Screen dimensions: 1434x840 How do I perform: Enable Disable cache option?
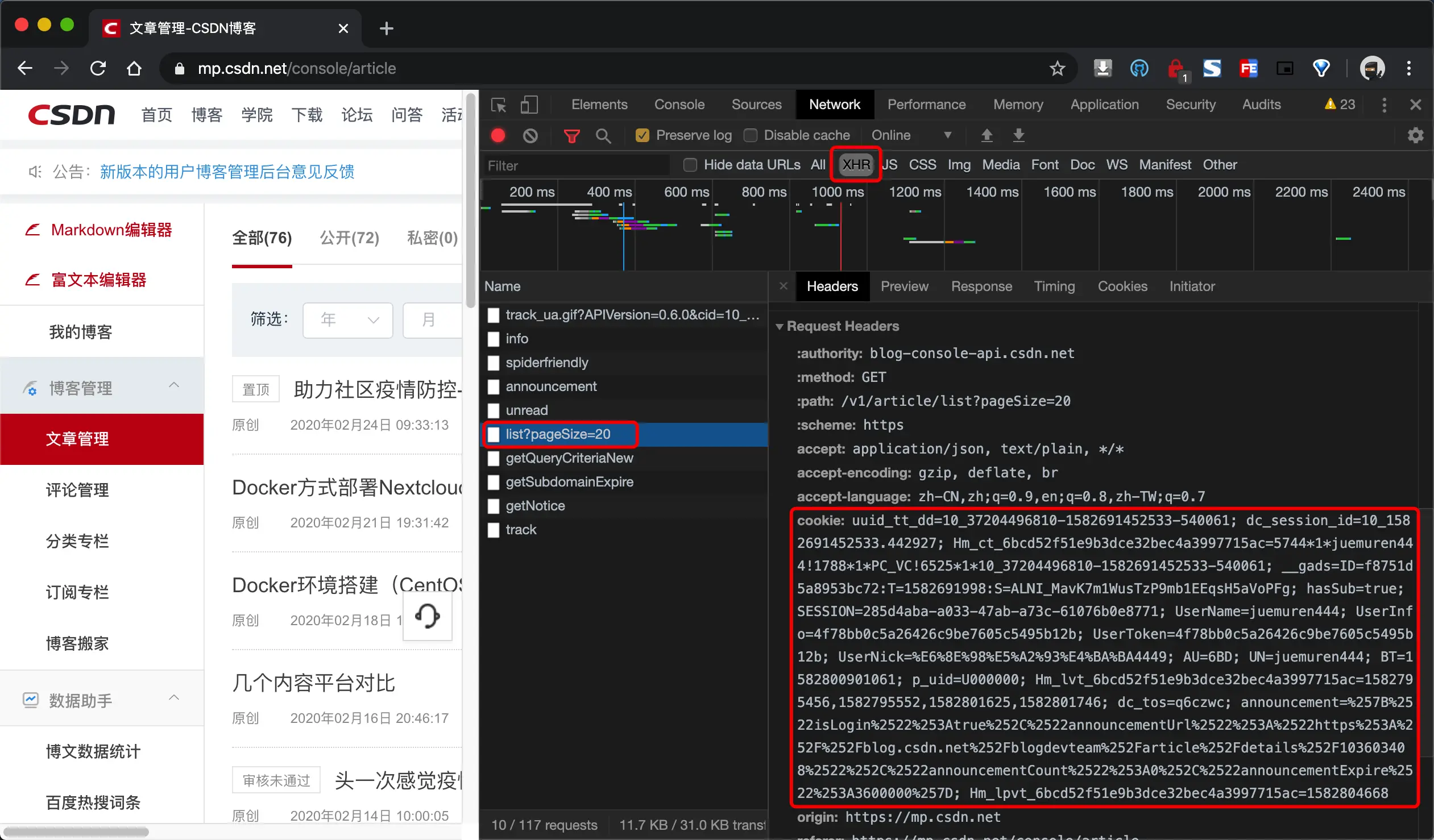click(x=751, y=135)
